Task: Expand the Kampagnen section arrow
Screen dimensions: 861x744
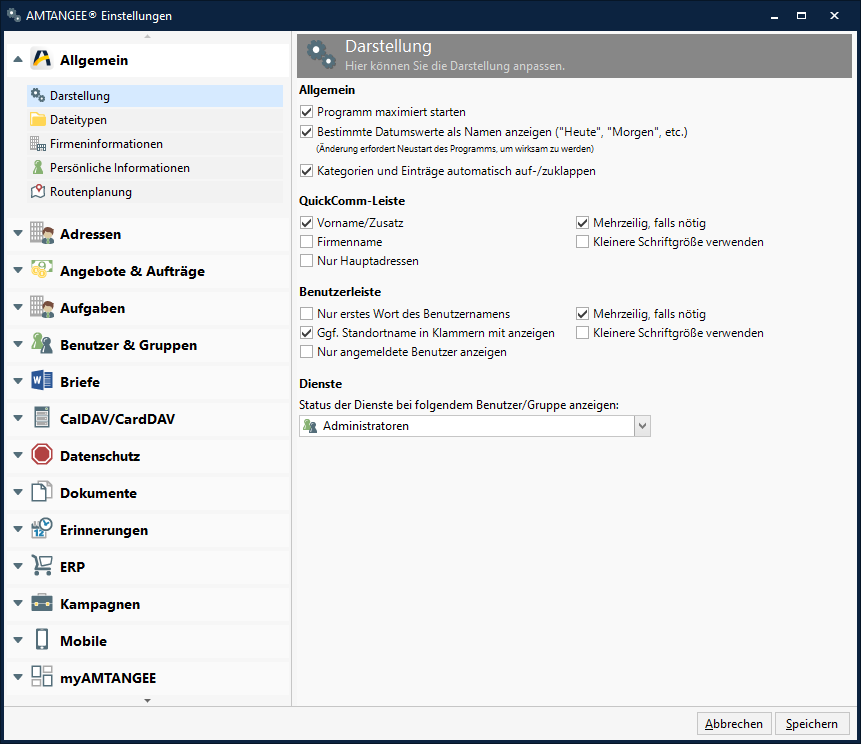Action: 18,603
